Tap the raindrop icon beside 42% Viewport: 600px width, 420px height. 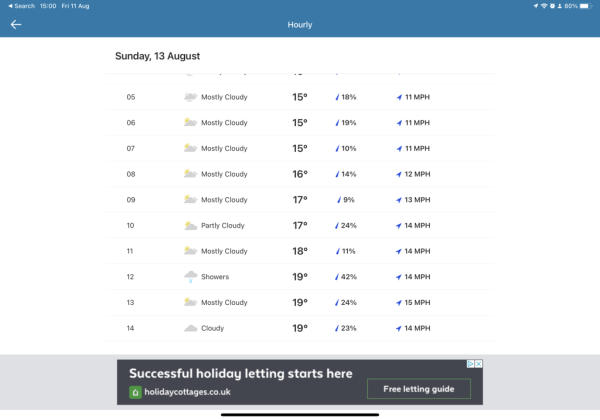[337, 277]
